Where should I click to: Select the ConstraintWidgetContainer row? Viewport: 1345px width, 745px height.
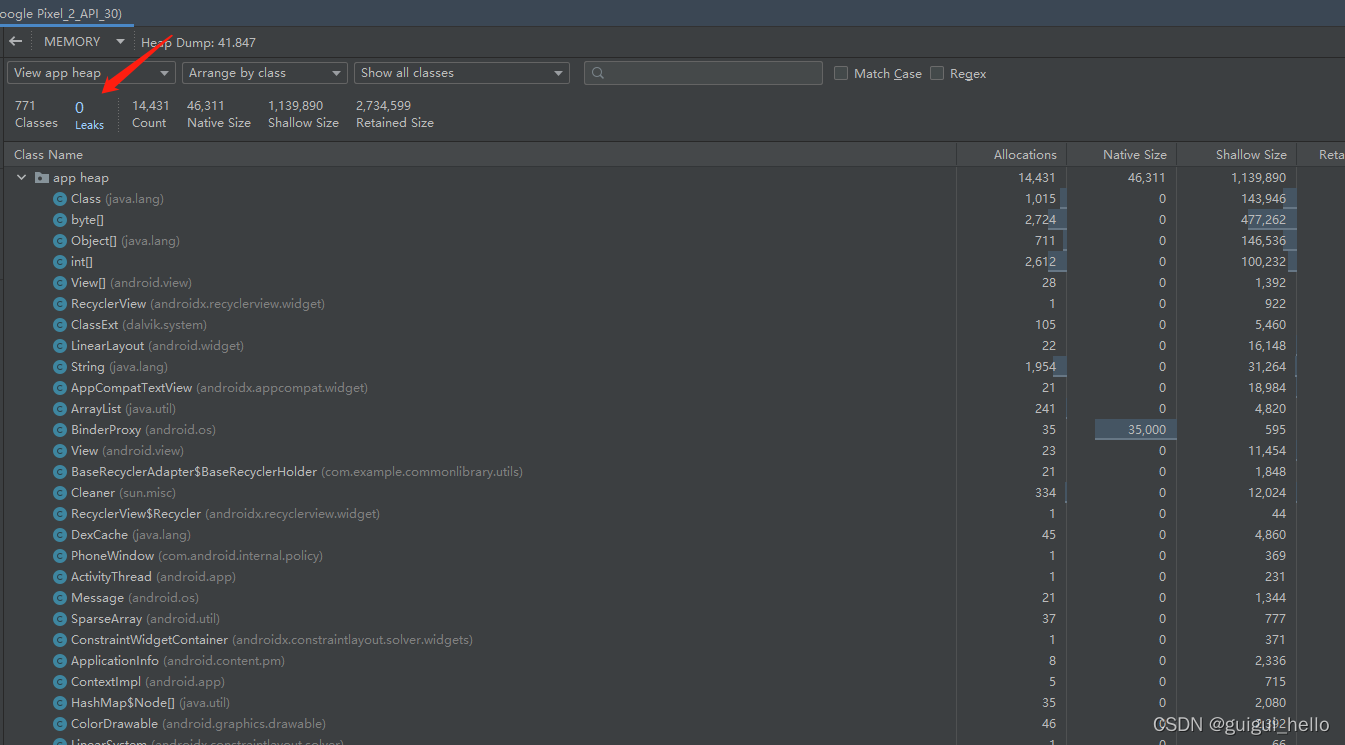click(672, 640)
